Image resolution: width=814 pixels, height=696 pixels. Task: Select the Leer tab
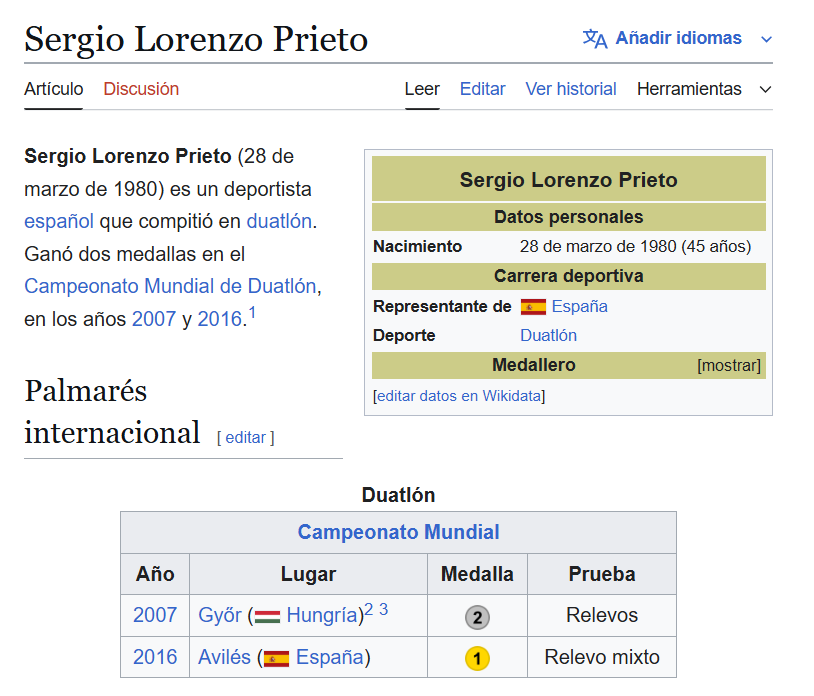point(422,89)
